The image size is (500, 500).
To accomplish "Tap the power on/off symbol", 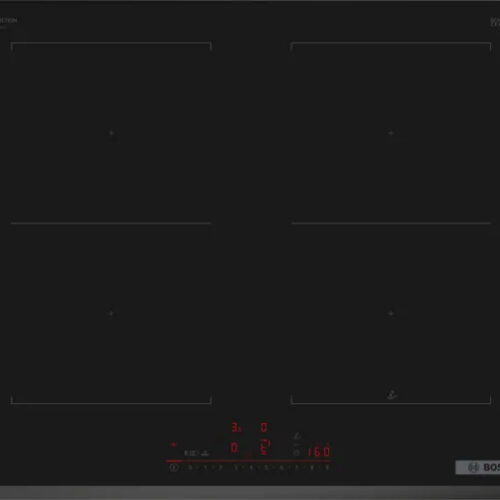I will [173, 468].
